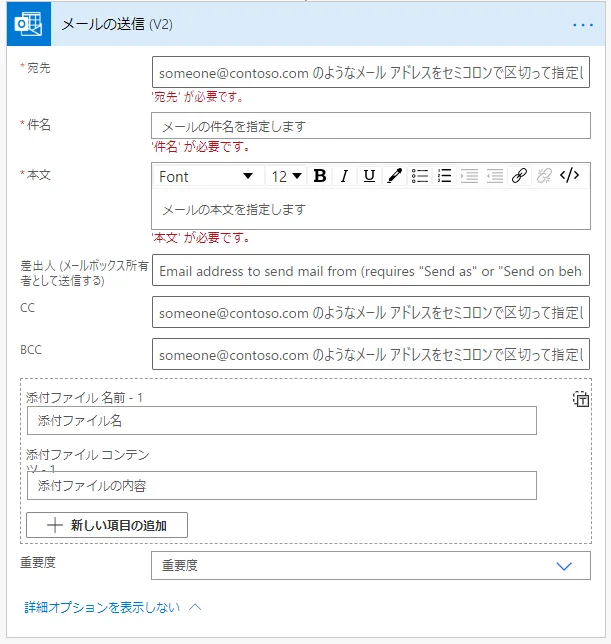The image size is (611, 644).
Task: Click the '件名' が必要です error text
Action: [x=201, y=147]
